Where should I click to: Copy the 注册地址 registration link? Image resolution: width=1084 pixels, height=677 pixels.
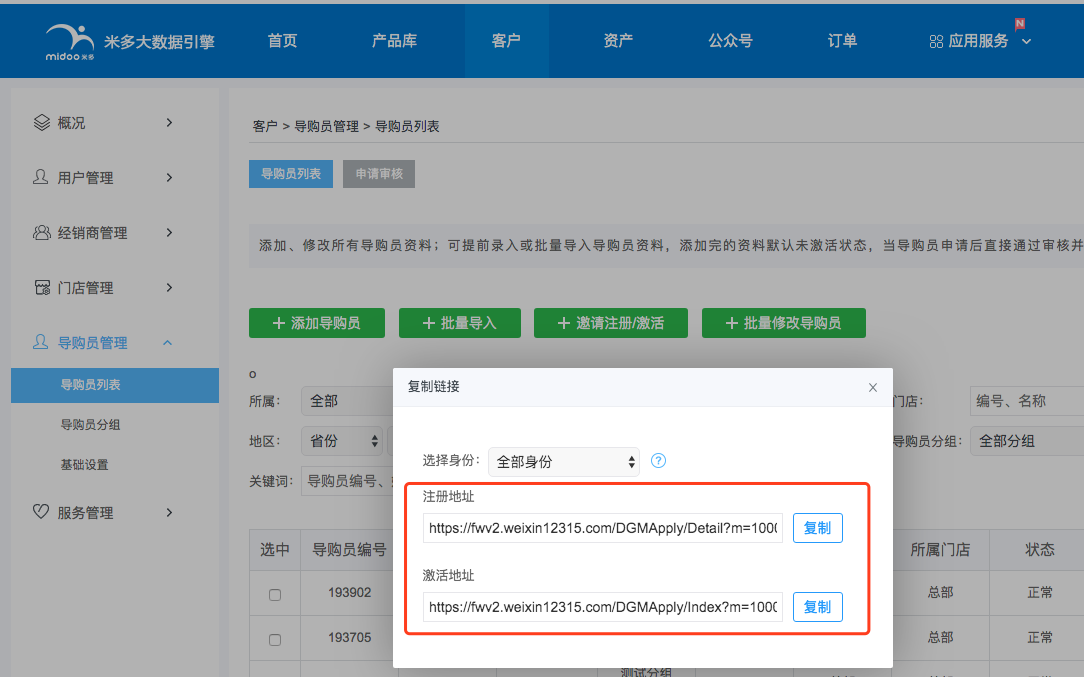(817, 527)
